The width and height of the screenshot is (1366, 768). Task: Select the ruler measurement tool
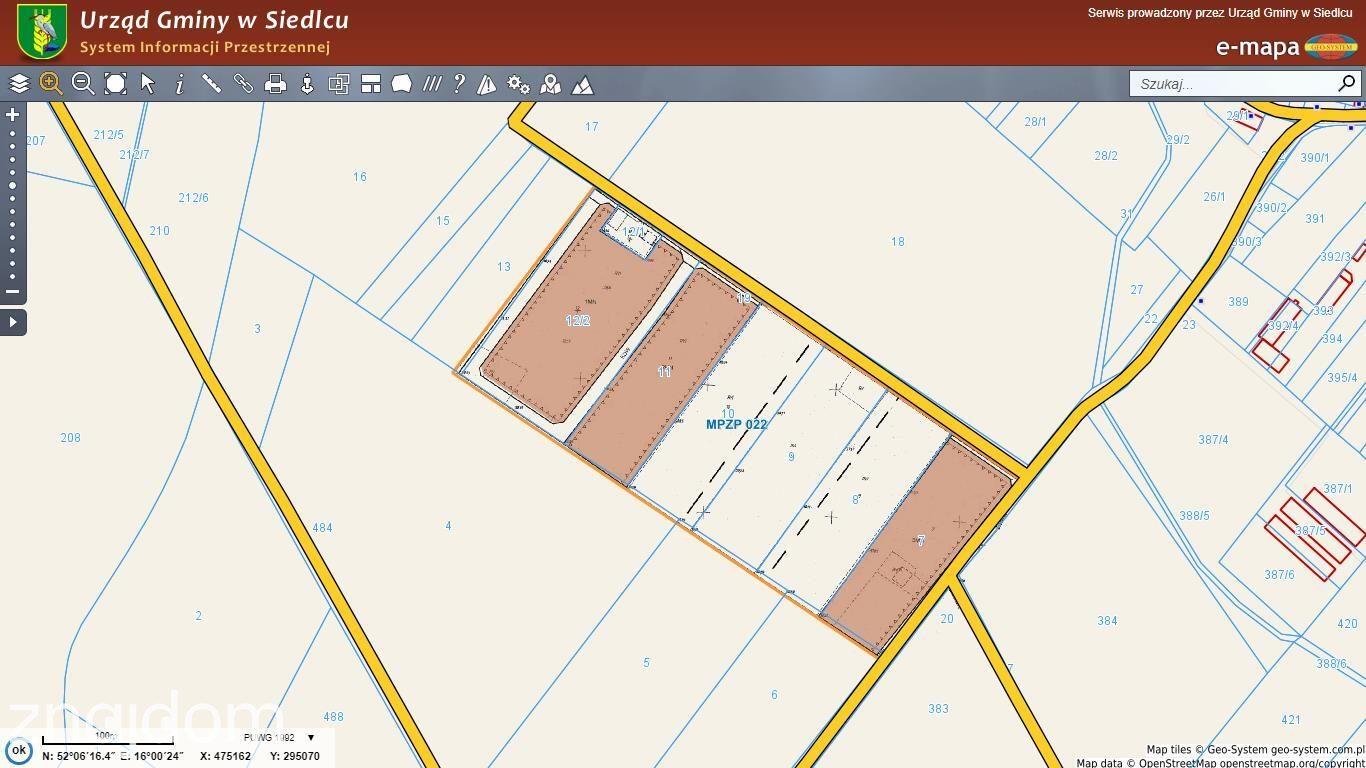(211, 84)
